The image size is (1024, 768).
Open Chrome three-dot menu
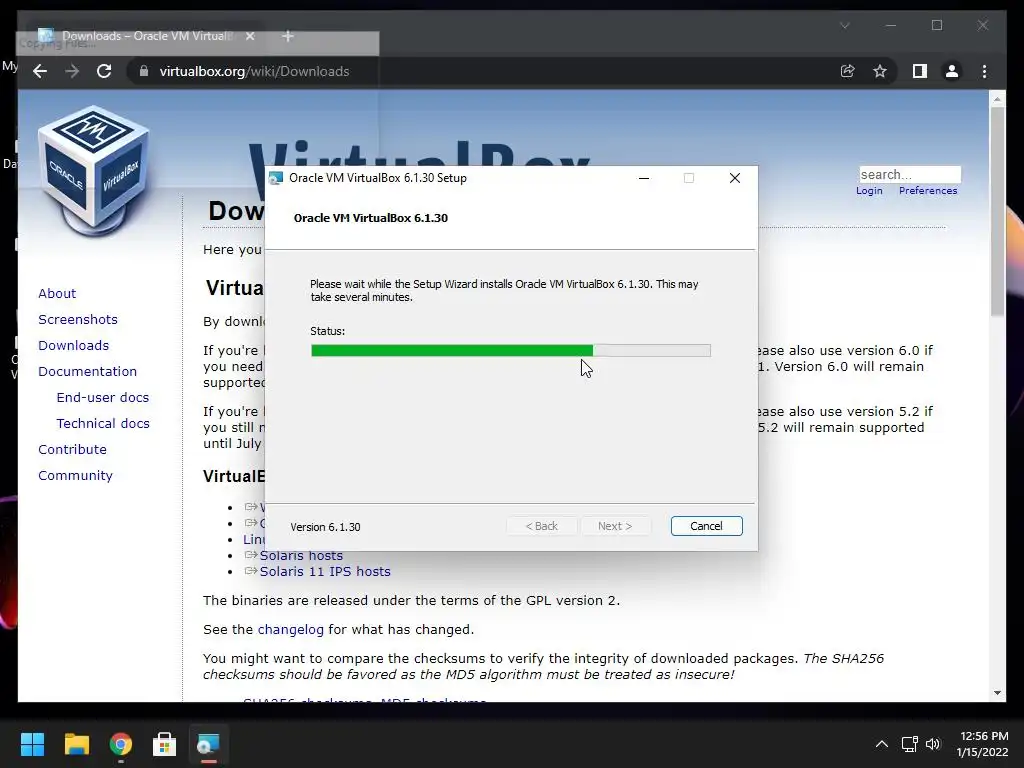[x=984, y=71]
